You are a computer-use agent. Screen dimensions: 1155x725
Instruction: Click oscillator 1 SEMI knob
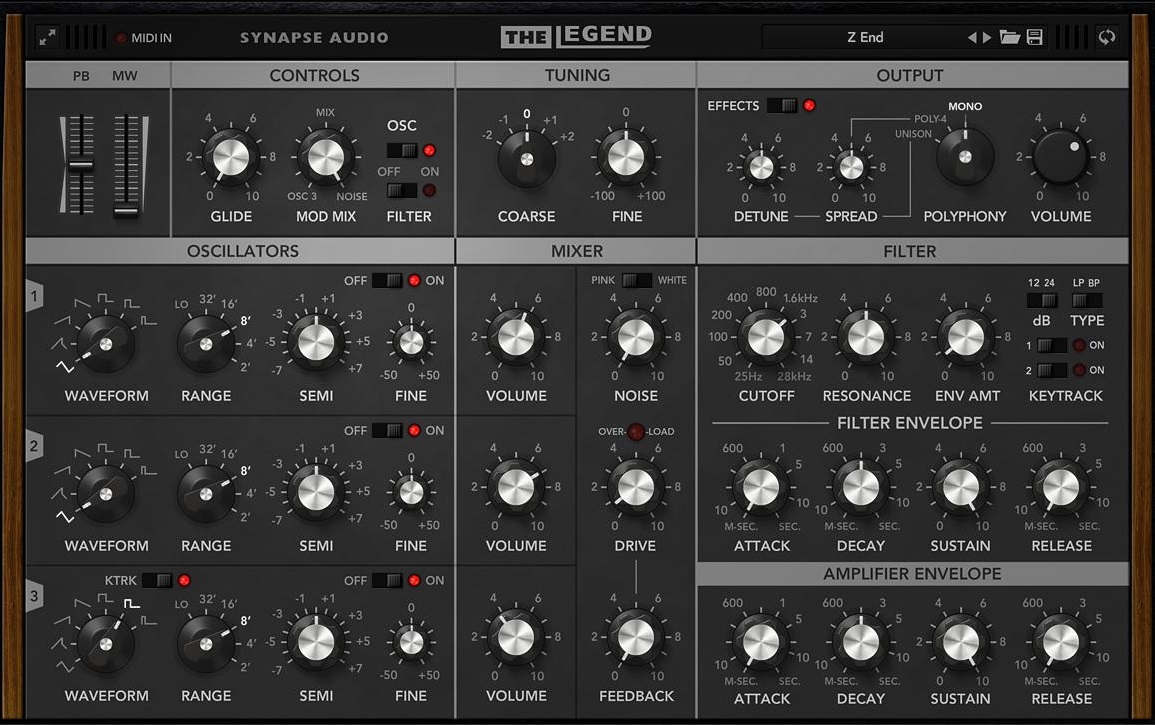coord(316,341)
